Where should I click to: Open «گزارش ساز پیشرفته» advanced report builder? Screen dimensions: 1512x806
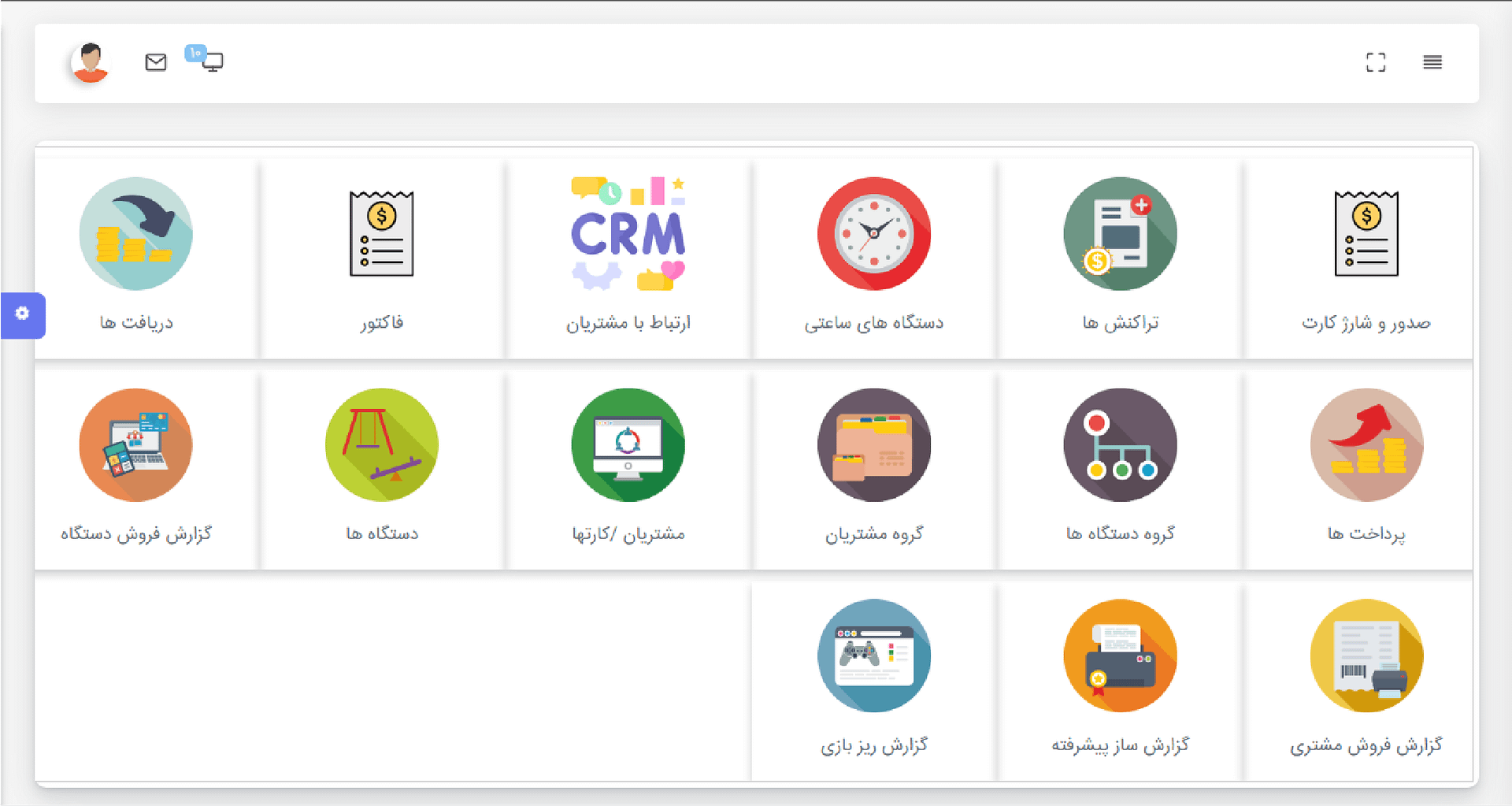coord(1120,656)
